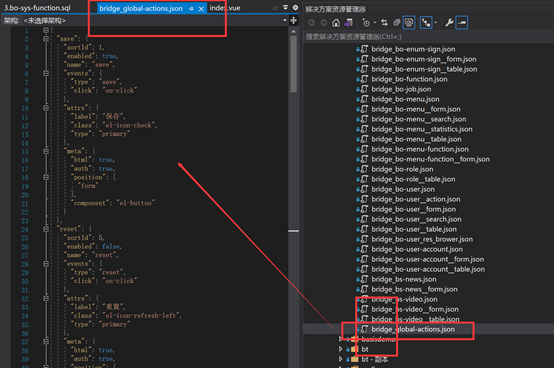Click the JSON icon of bridge_bo-menu-function.json
554x368 pixels.
coord(364,149)
